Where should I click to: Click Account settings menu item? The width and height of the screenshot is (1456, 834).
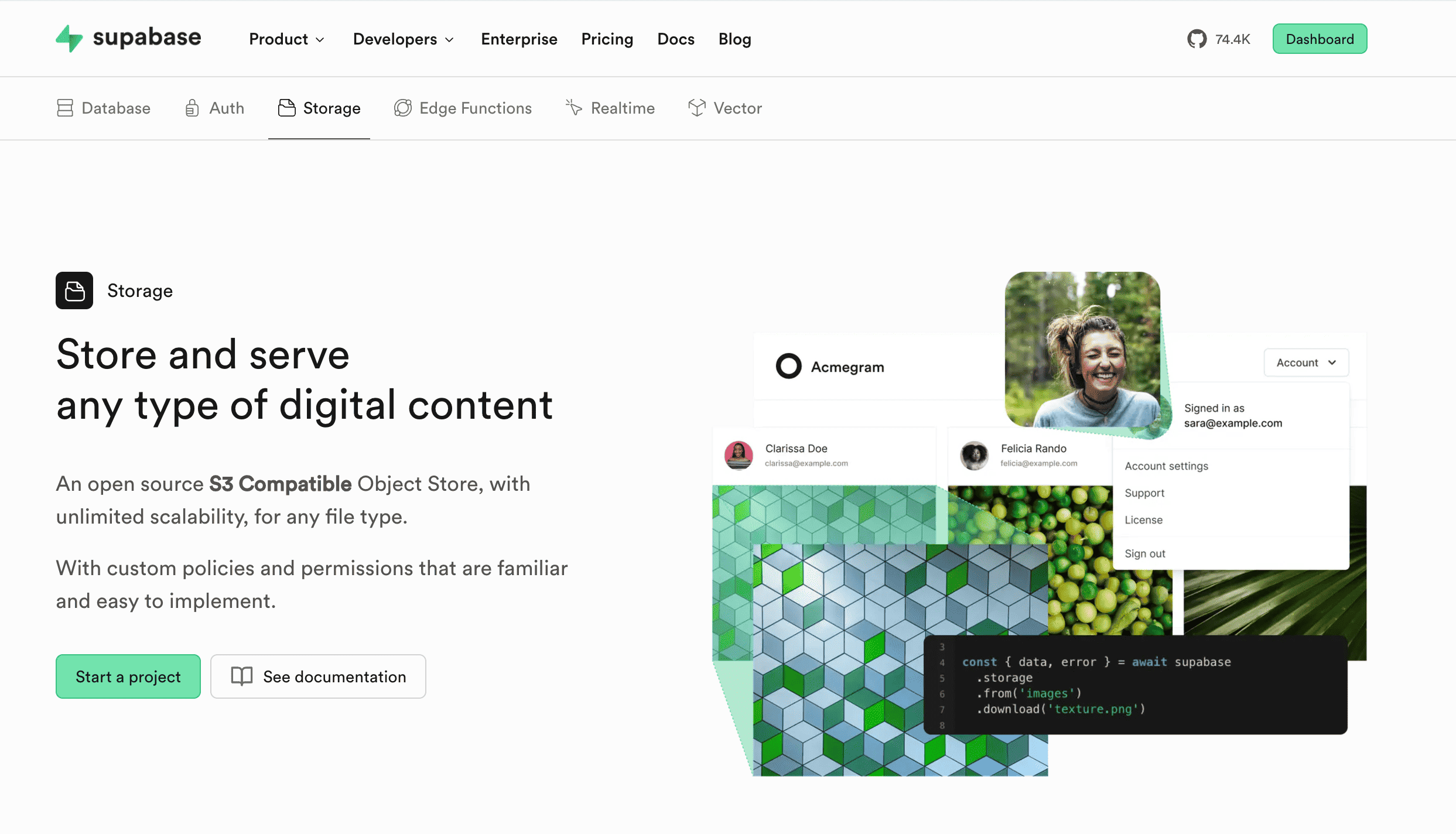(1166, 465)
